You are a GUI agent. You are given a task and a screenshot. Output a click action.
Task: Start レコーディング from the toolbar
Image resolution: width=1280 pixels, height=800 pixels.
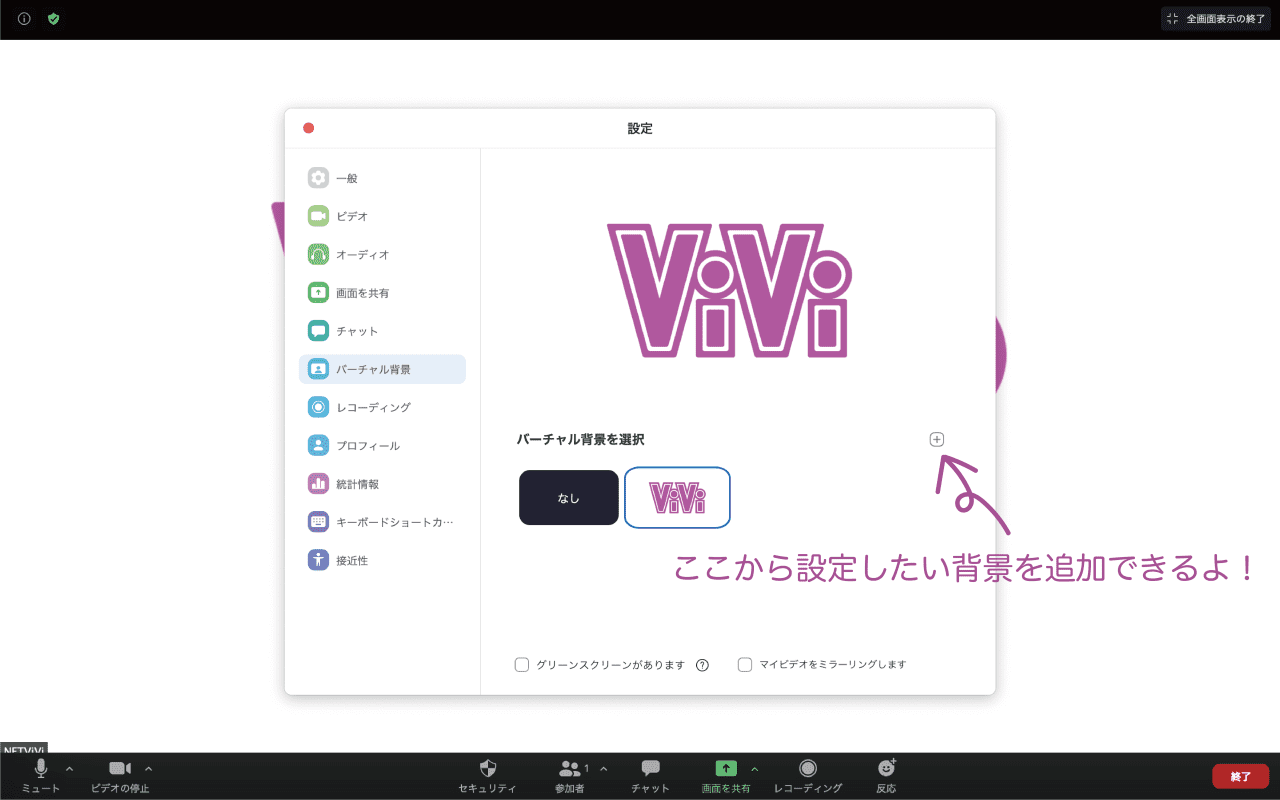[808, 775]
